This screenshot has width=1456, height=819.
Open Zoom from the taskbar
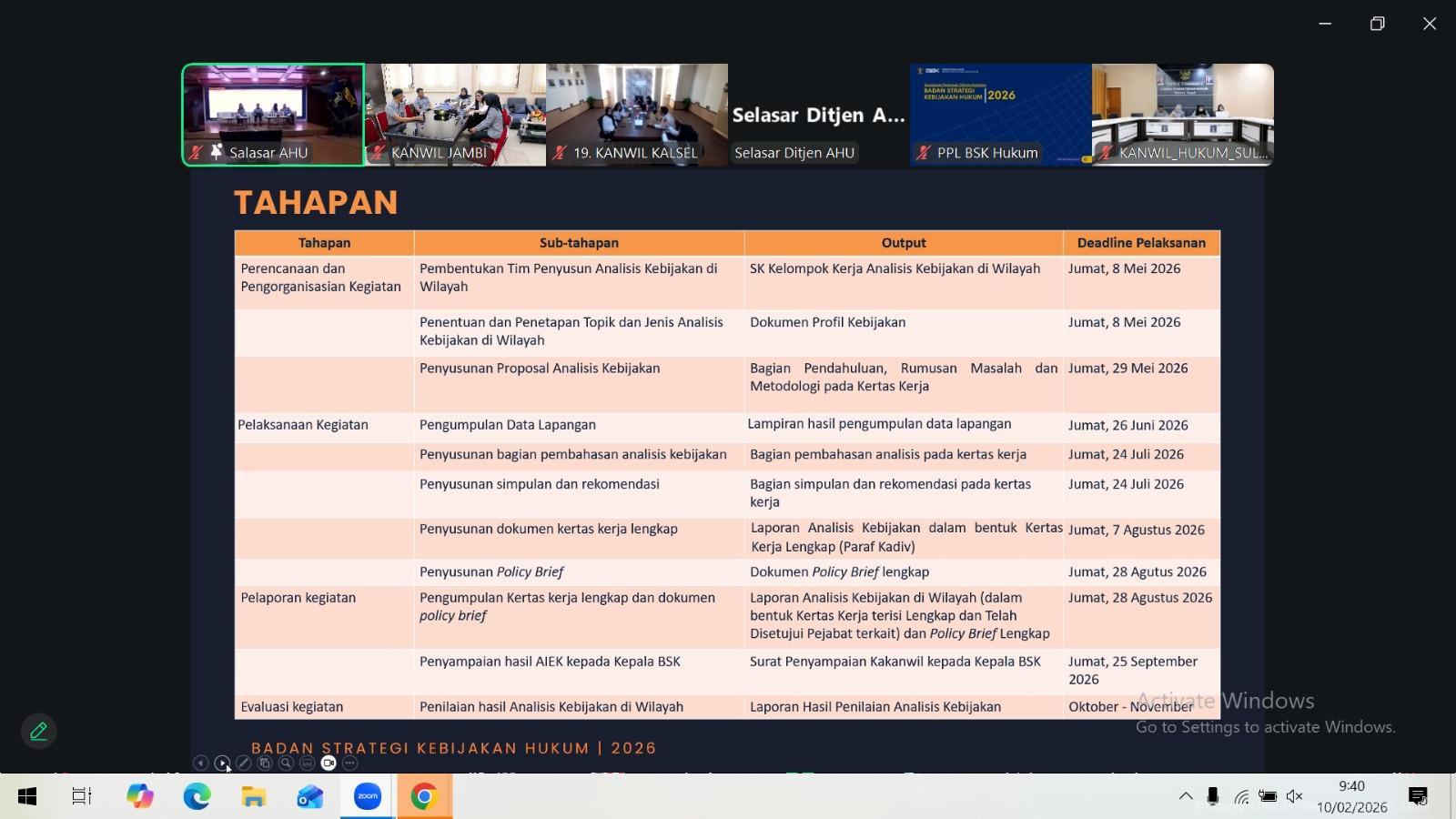368,796
